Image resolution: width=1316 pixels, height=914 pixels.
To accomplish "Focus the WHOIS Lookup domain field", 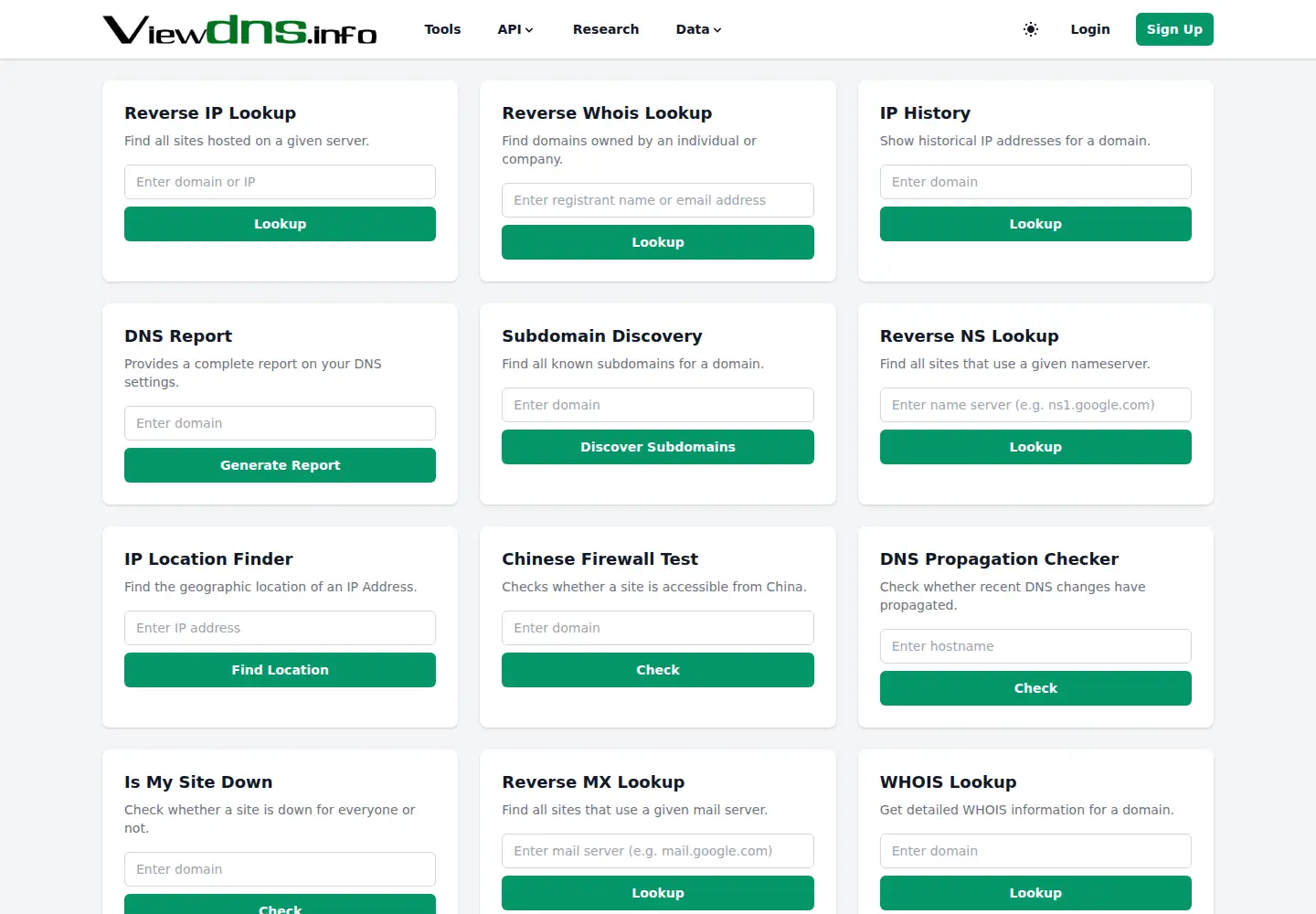I will [x=1035, y=851].
